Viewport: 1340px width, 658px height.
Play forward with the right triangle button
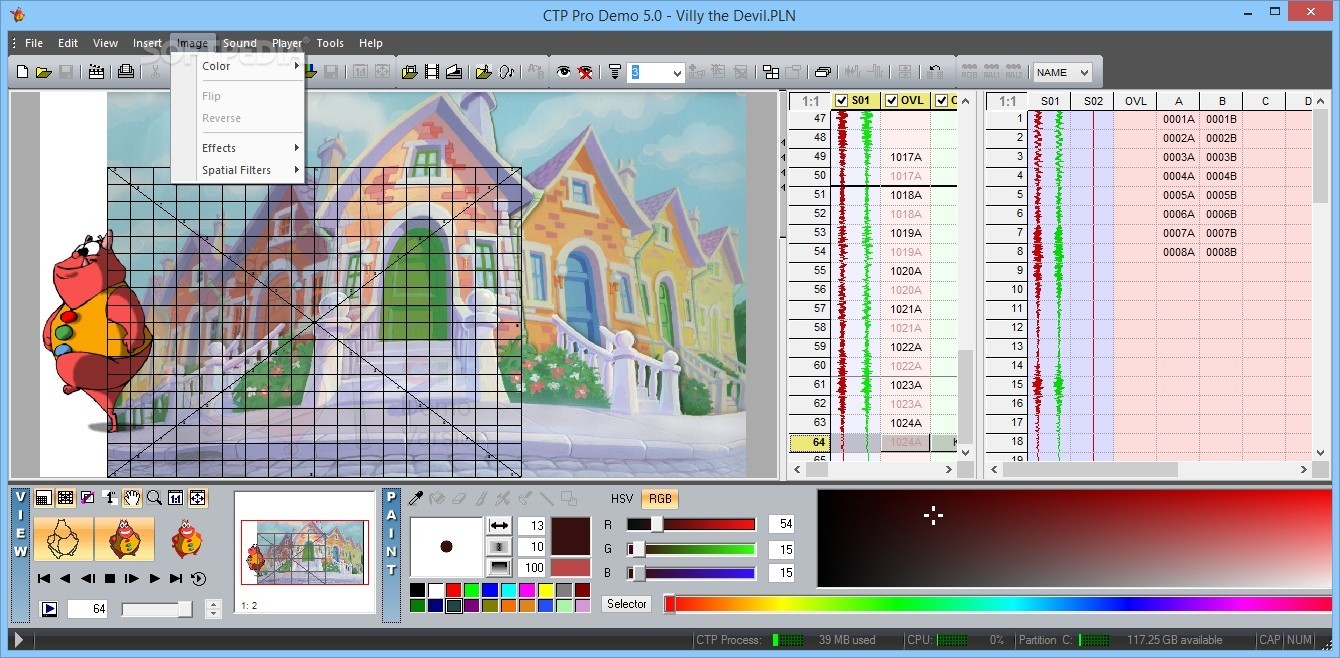(154, 578)
